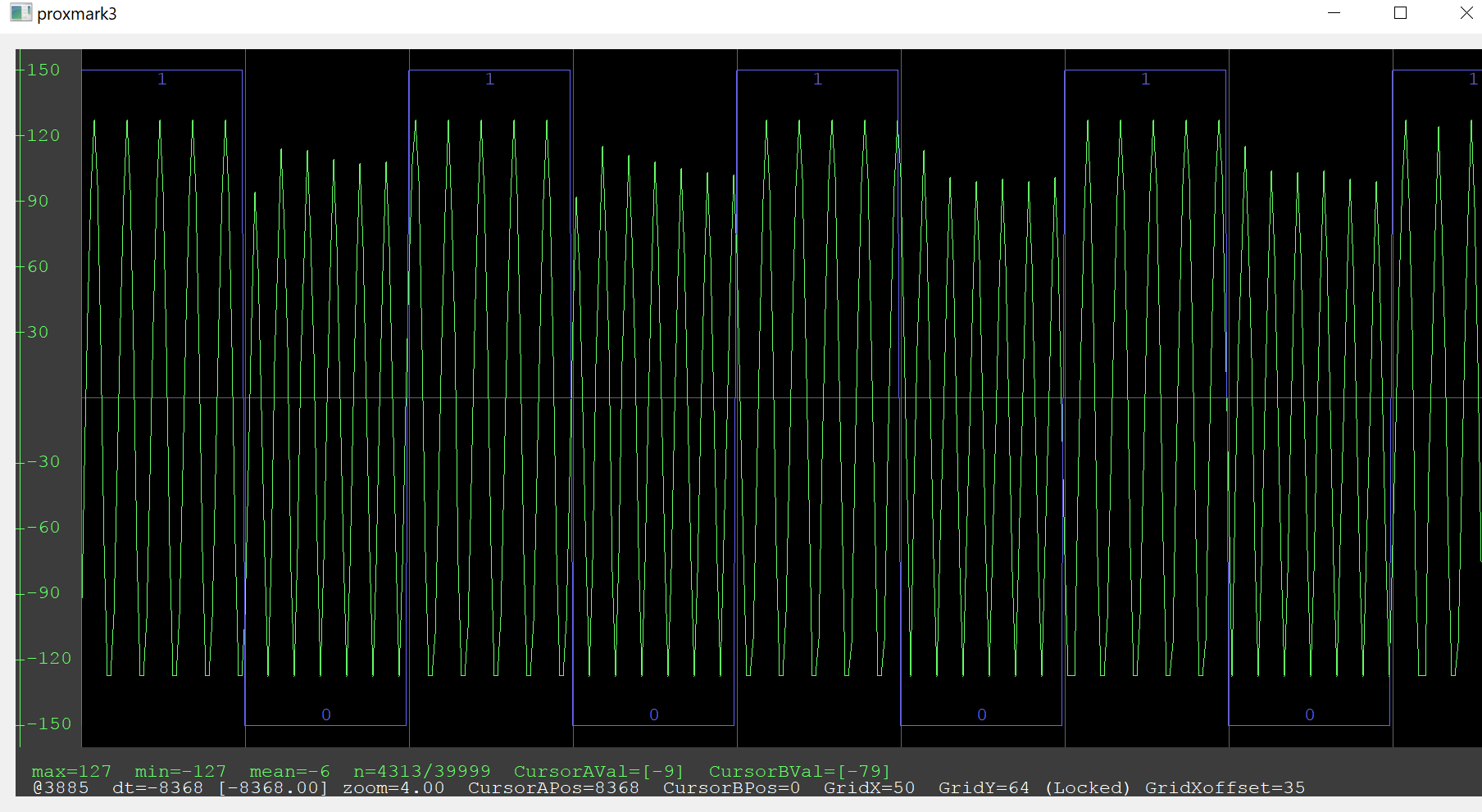Click the min=-127 readout

(x=181, y=770)
